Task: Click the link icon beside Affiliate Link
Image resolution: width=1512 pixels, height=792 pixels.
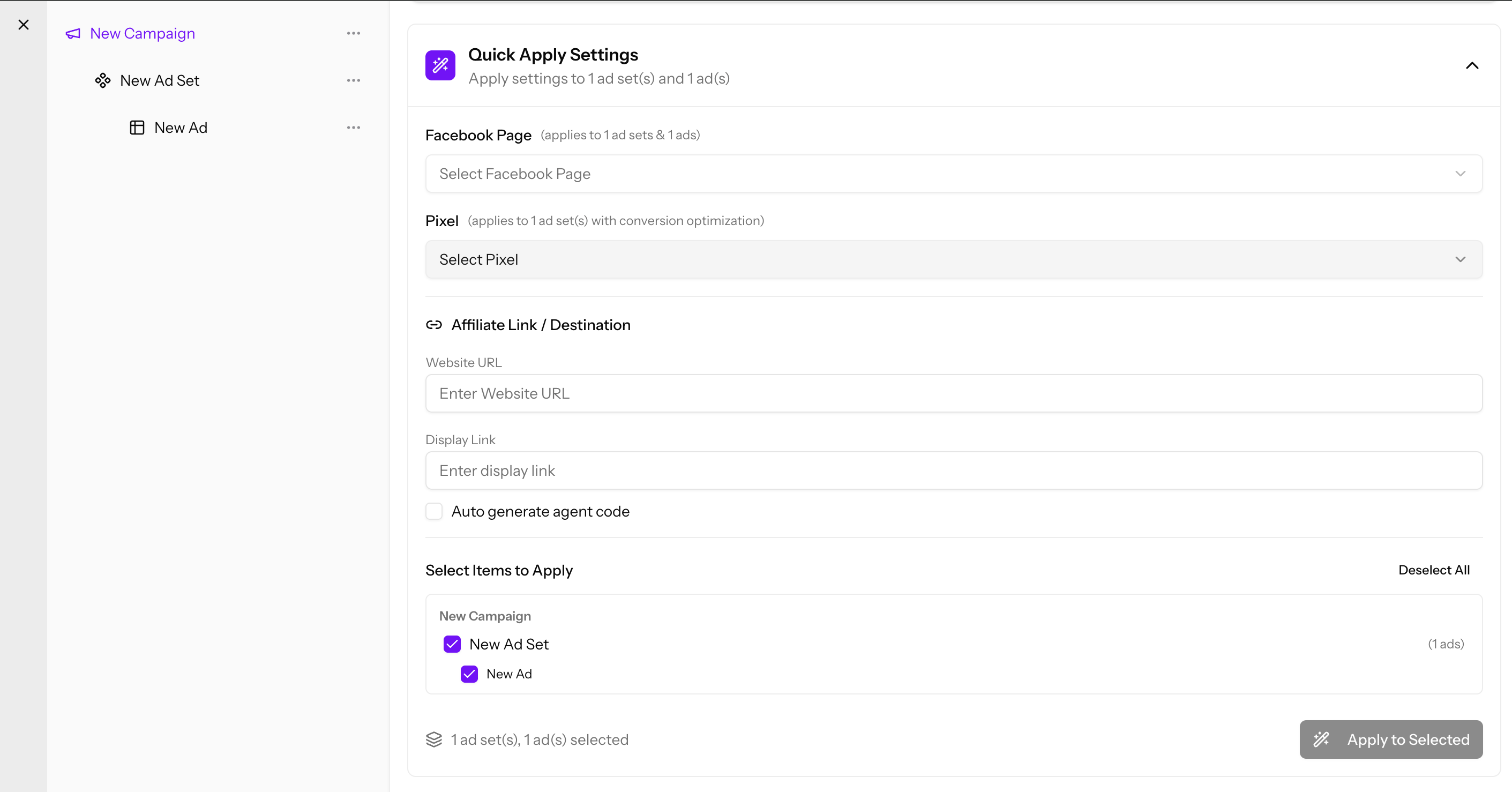Action: click(x=434, y=325)
